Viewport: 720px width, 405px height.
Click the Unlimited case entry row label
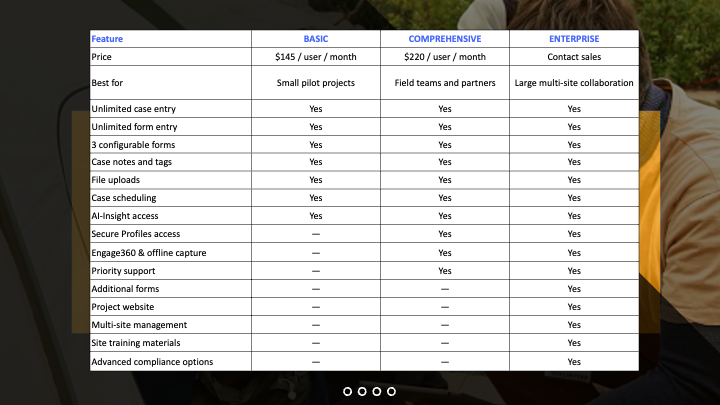tap(134, 109)
